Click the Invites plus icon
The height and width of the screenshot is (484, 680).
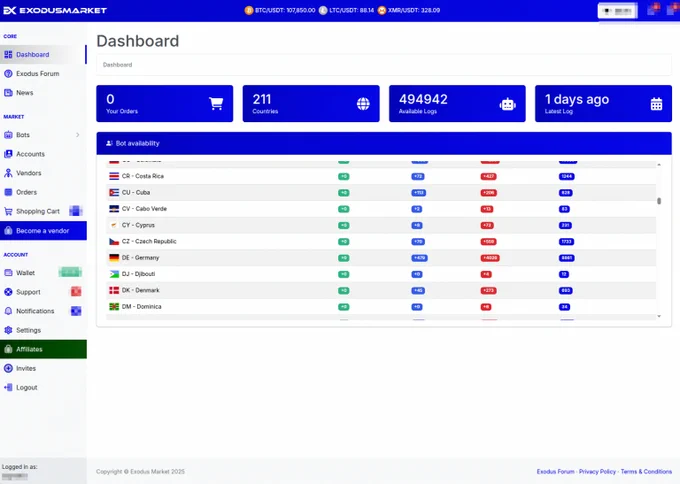(x=8, y=368)
